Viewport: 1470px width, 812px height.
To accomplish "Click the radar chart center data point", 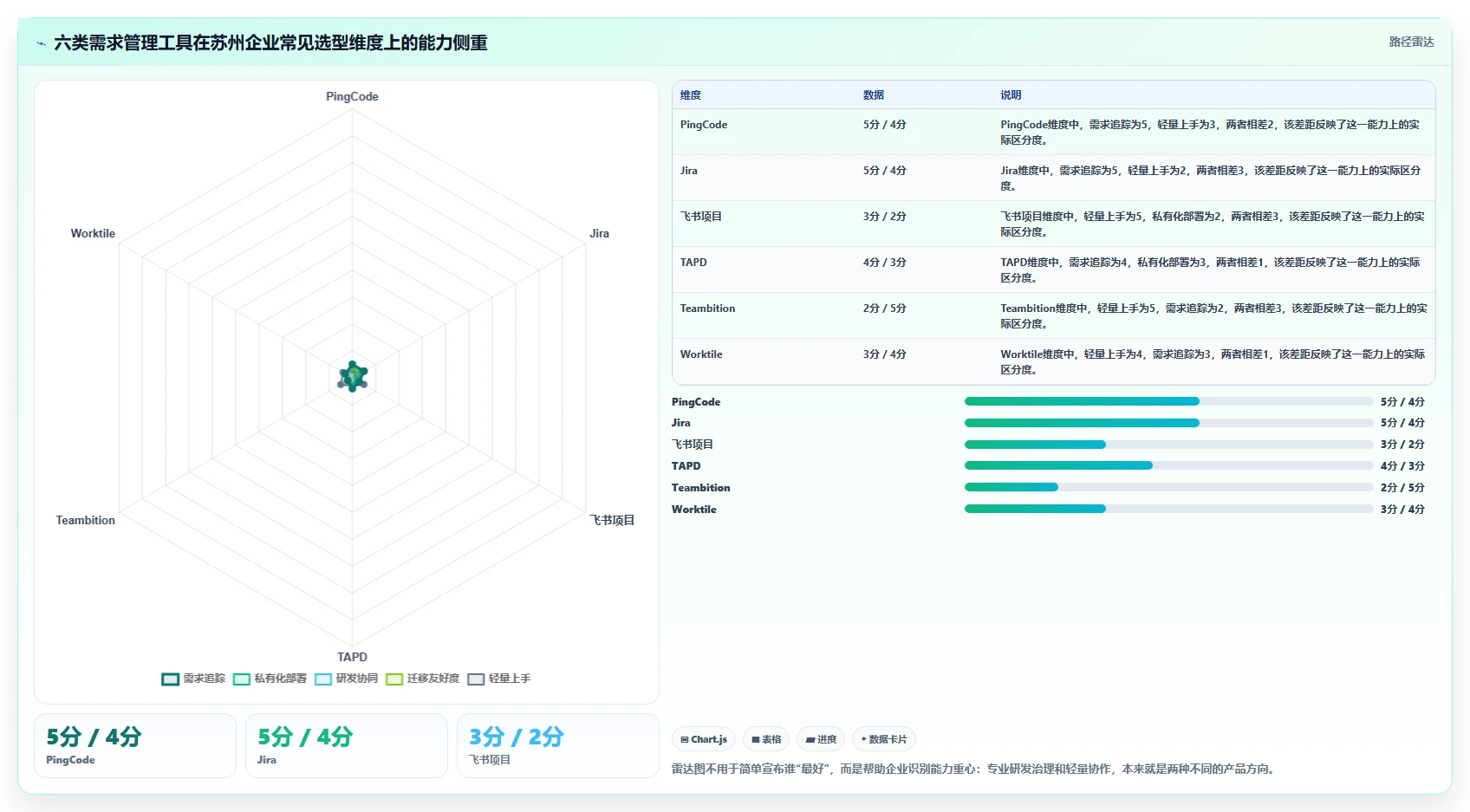I will coord(353,376).
